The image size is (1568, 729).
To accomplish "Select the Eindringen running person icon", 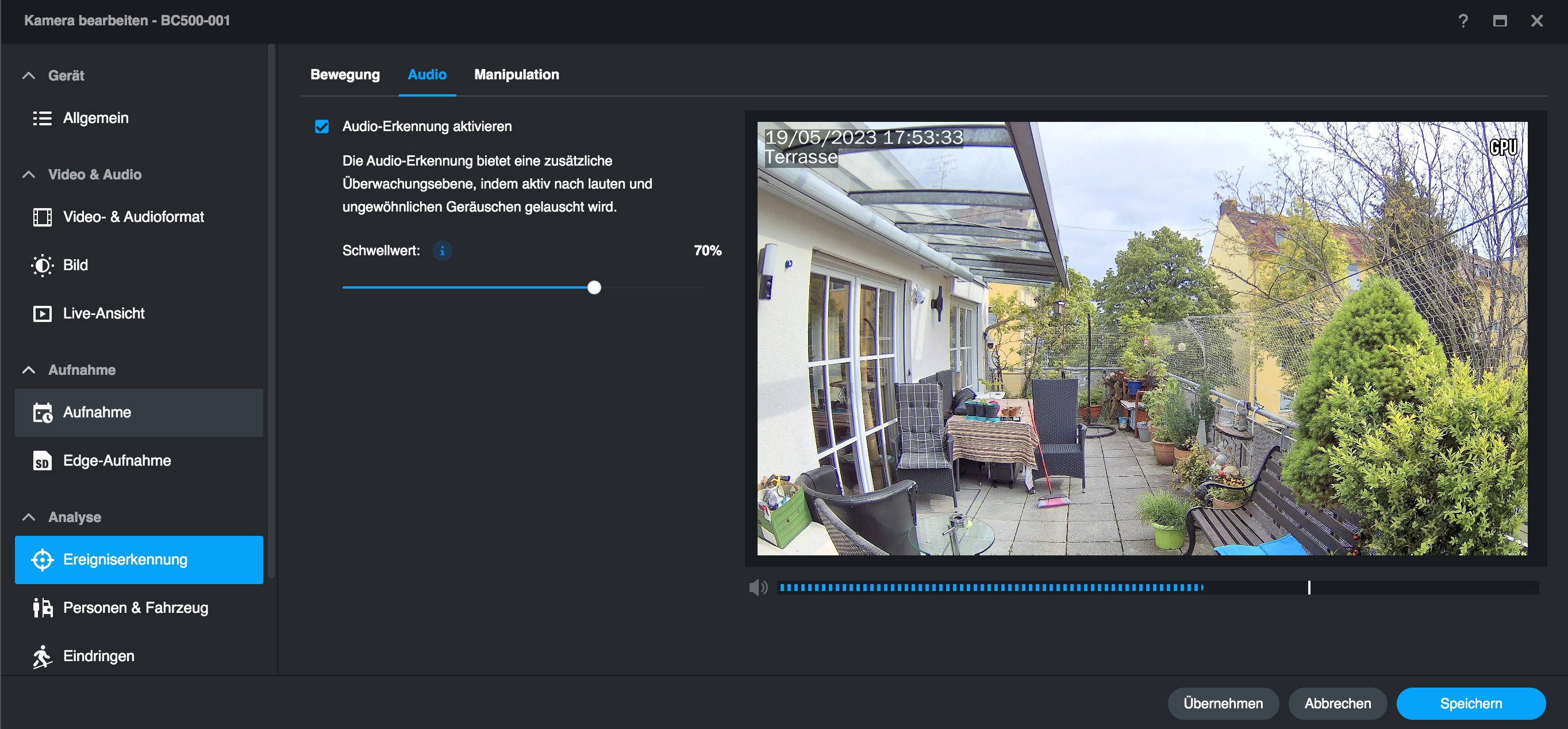I will (42, 657).
